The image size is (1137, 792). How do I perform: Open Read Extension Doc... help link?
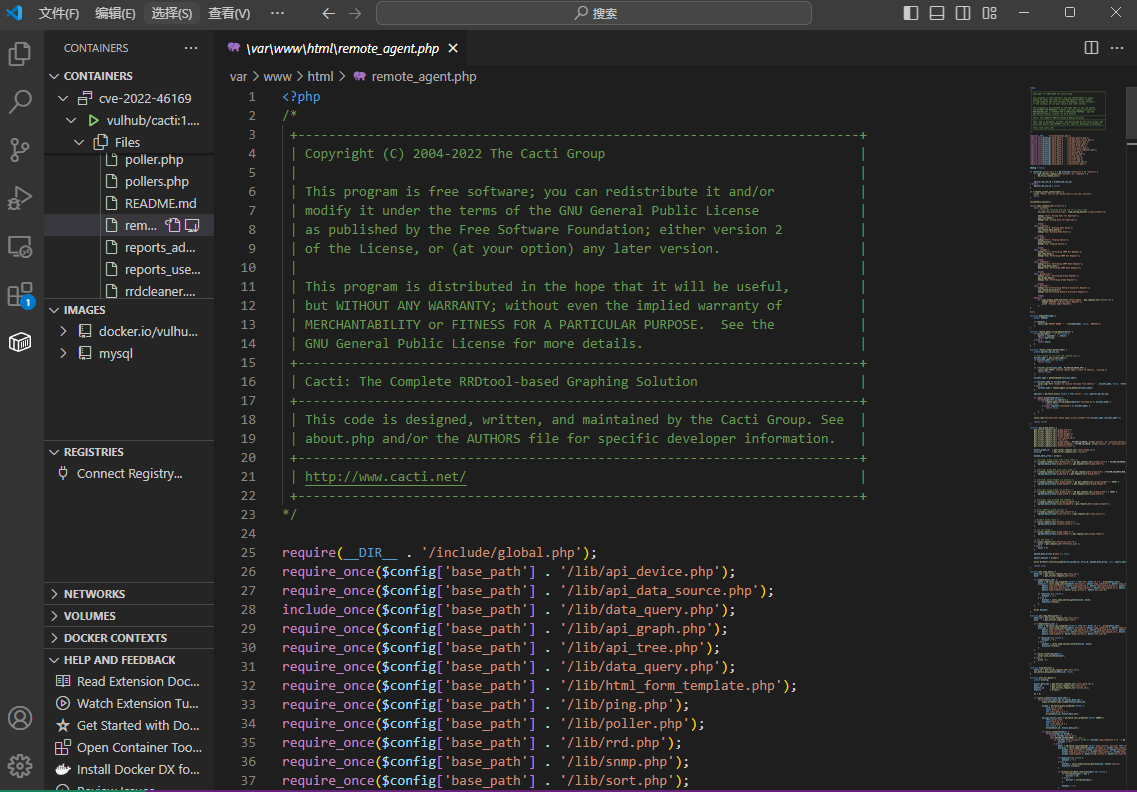[129, 682]
